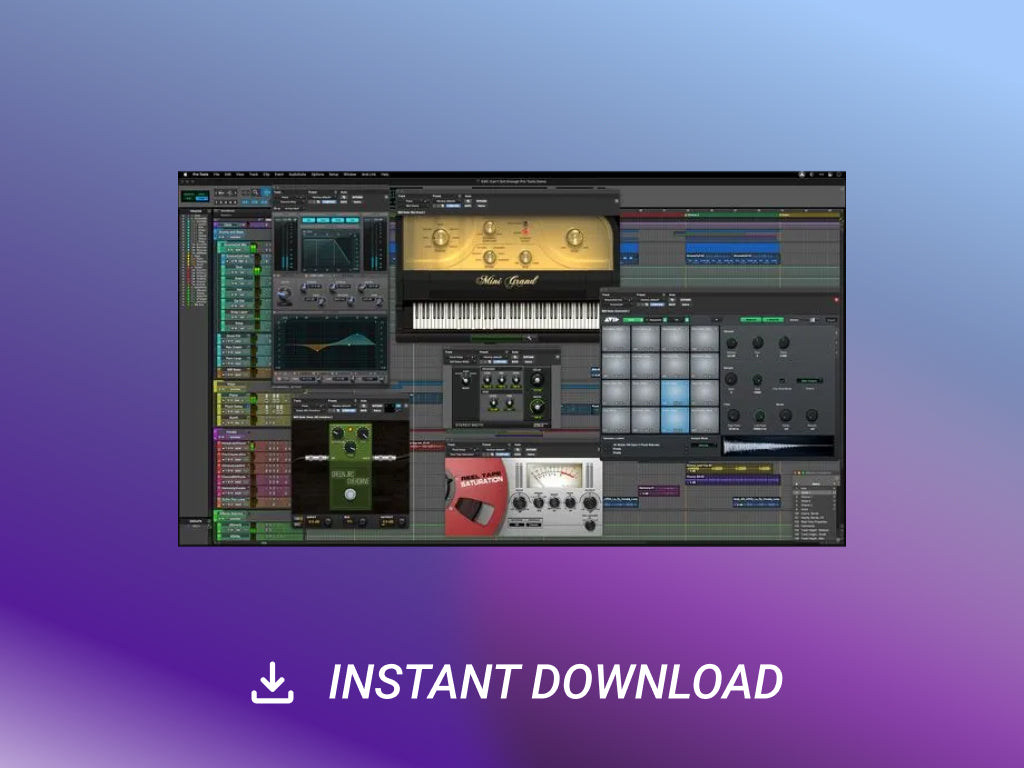This screenshot has height=768, width=1024.
Task: Turn the top-left overdrive pedal knob
Action: click(x=338, y=434)
